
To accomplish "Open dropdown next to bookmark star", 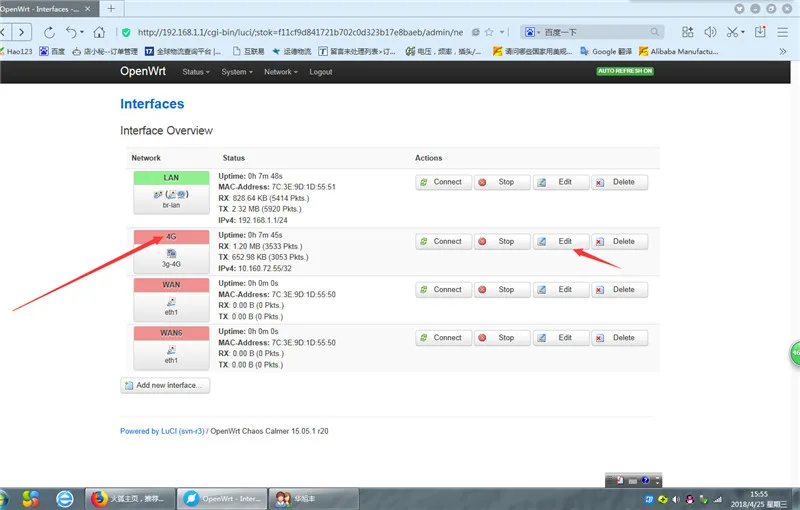I will tap(502, 32).
